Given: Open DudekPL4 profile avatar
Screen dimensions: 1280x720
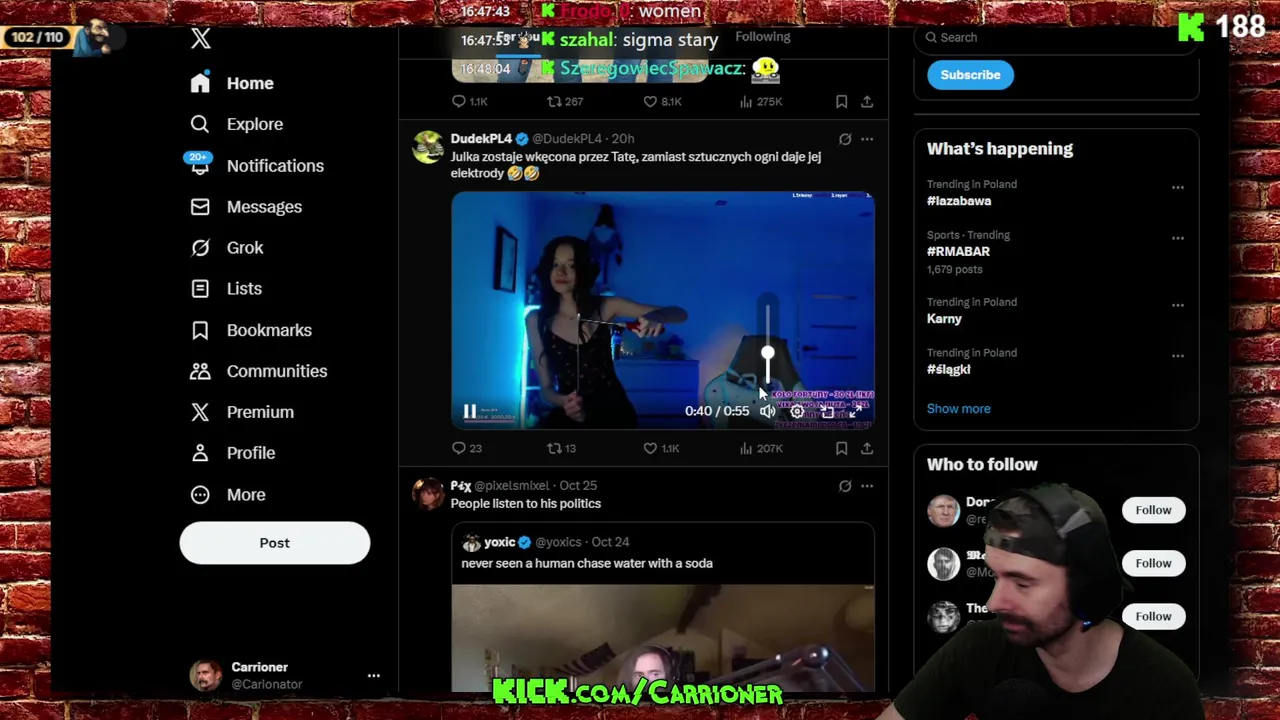Looking at the screenshot, I should click(428, 146).
